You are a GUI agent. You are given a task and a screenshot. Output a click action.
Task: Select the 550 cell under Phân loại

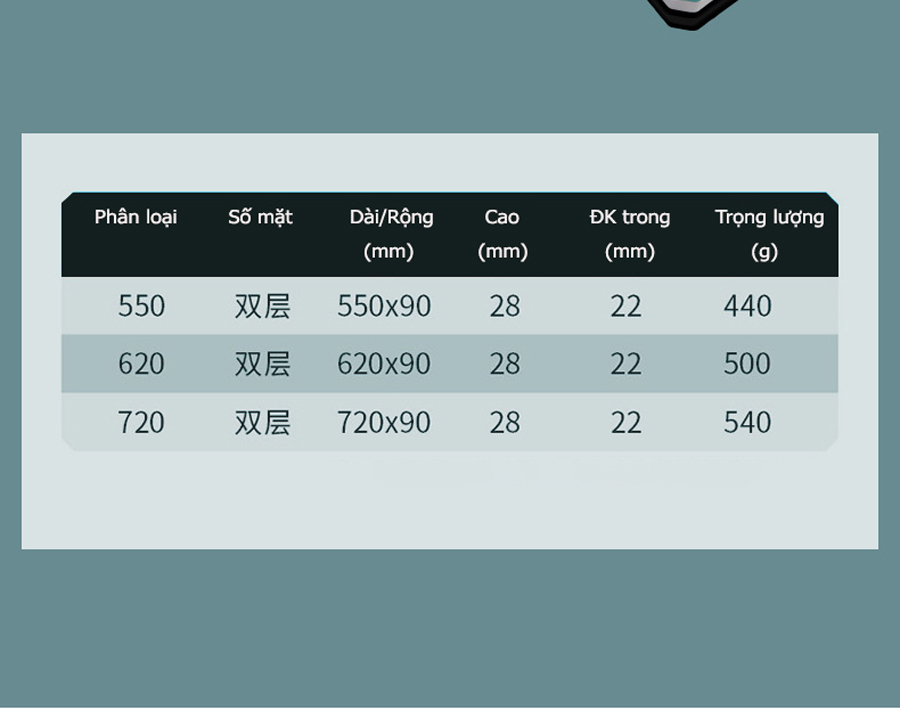[x=141, y=306]
